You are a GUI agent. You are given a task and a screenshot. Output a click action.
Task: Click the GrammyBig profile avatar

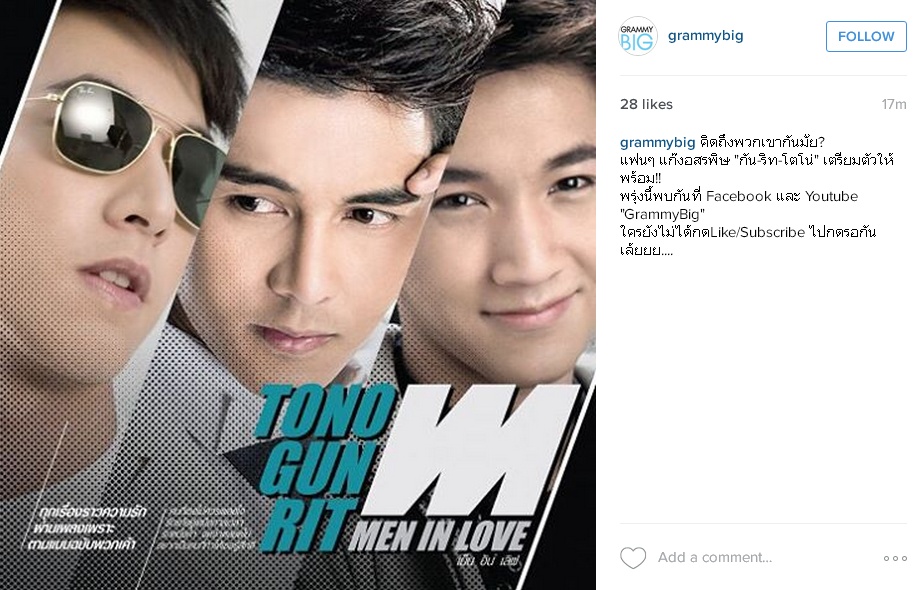[x=637, y=36]
